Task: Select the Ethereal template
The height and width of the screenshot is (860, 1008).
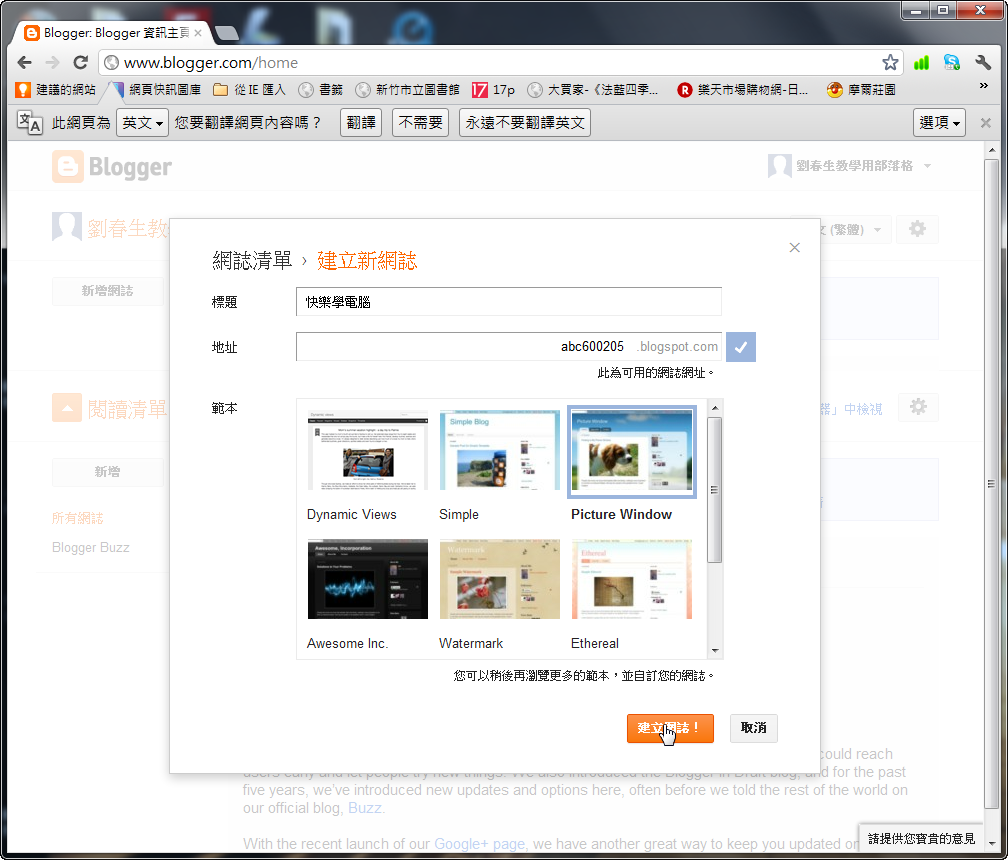Action: tap(632, 595)
